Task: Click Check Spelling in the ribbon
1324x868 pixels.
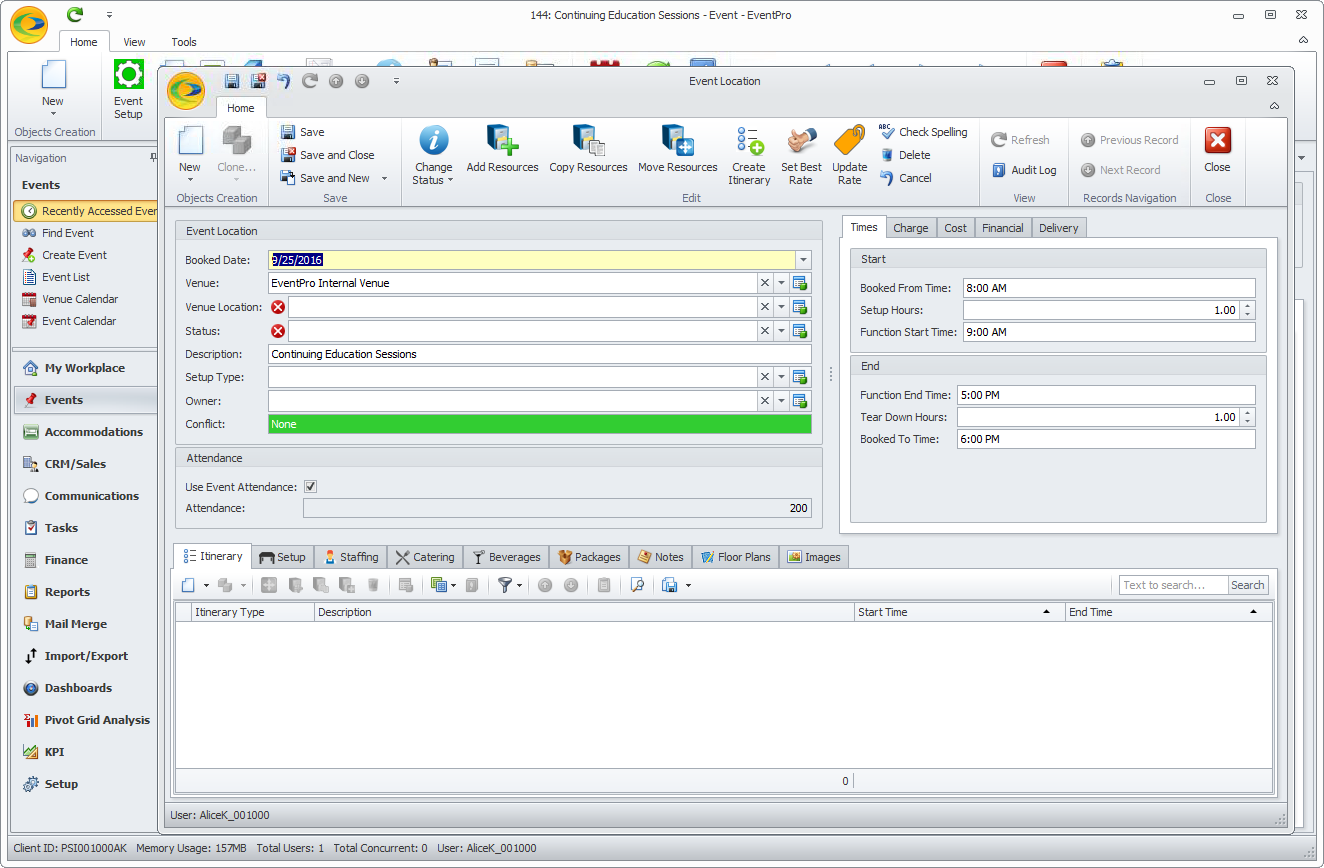Action: point(923,132)
